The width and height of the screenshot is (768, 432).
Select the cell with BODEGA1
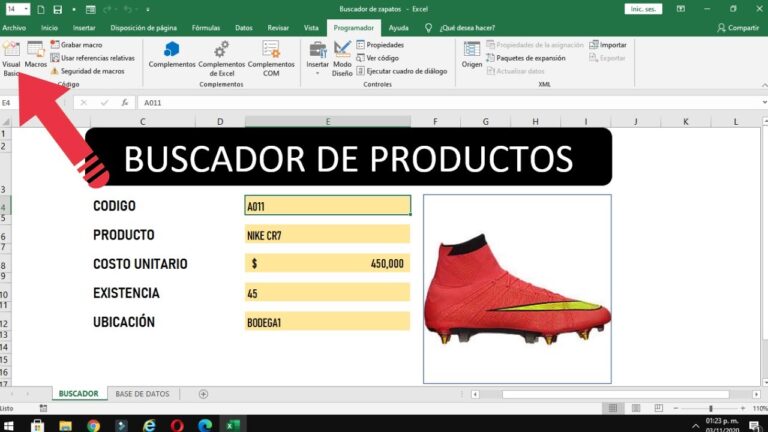pyautogui.click(x=327, y=321)
